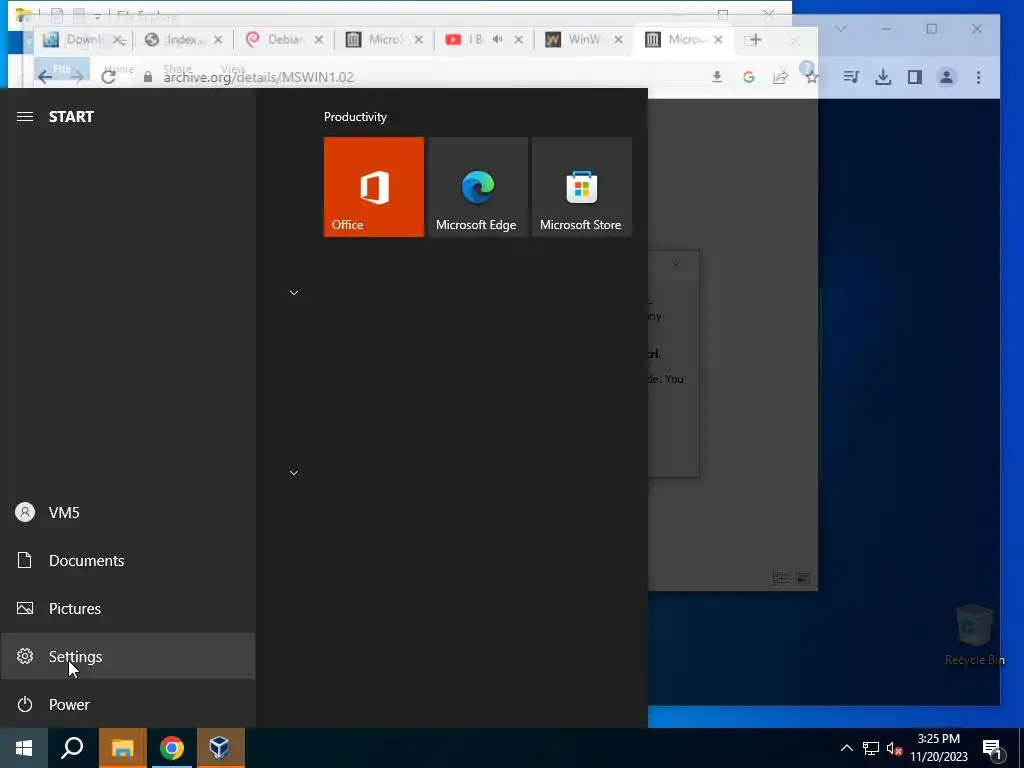Open the Power options
The width and height of the screenshot is (1024, 768).
pyautogui.click(x=127, y=704)
